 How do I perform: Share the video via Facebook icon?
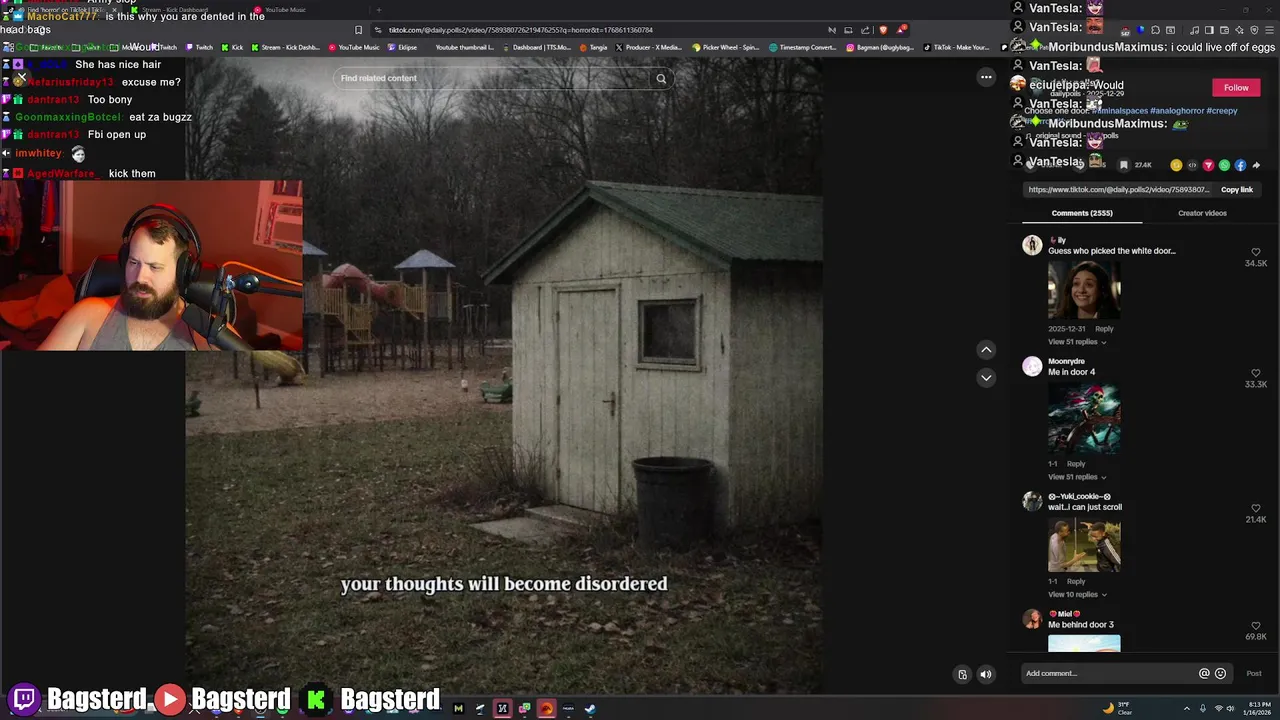[1240, 165]
